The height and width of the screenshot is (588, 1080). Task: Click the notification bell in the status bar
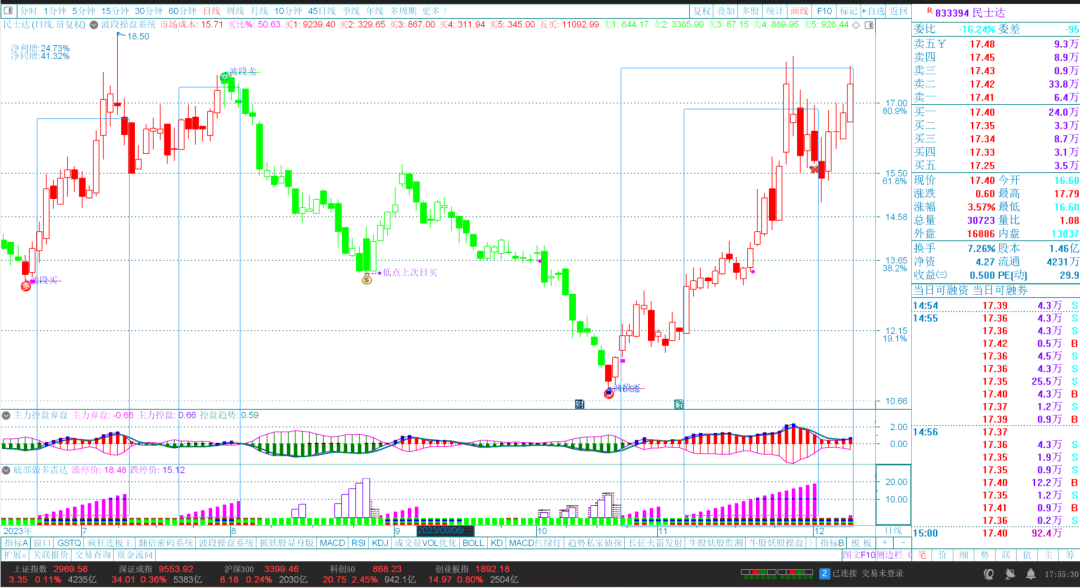point(1031,574)
